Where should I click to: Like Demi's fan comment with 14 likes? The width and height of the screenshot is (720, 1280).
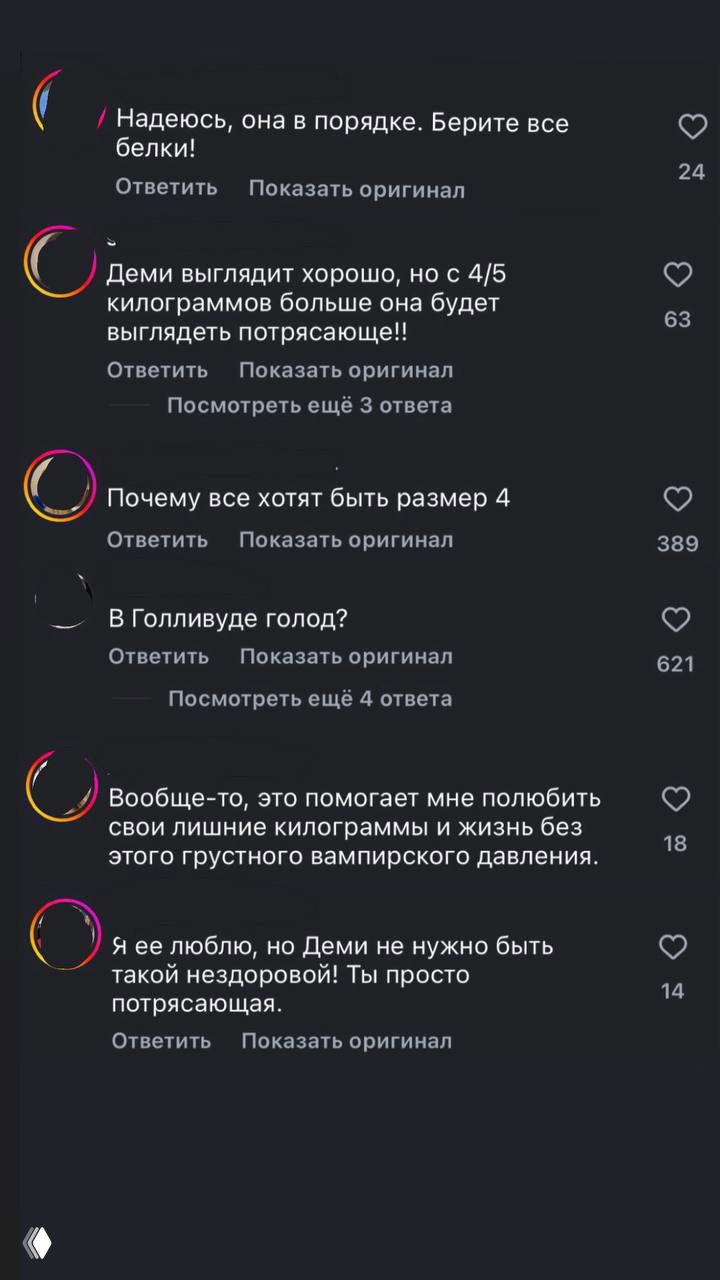tap(673, 947)
